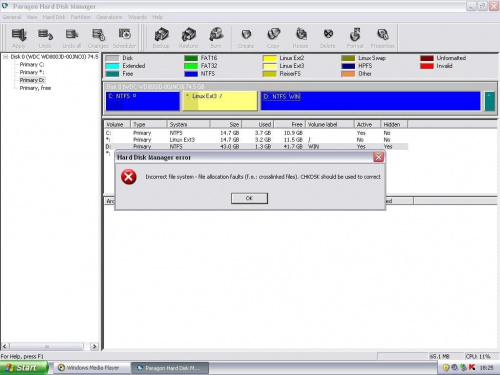Select the D: NTFS 43.0 GB row

[256, 146]
